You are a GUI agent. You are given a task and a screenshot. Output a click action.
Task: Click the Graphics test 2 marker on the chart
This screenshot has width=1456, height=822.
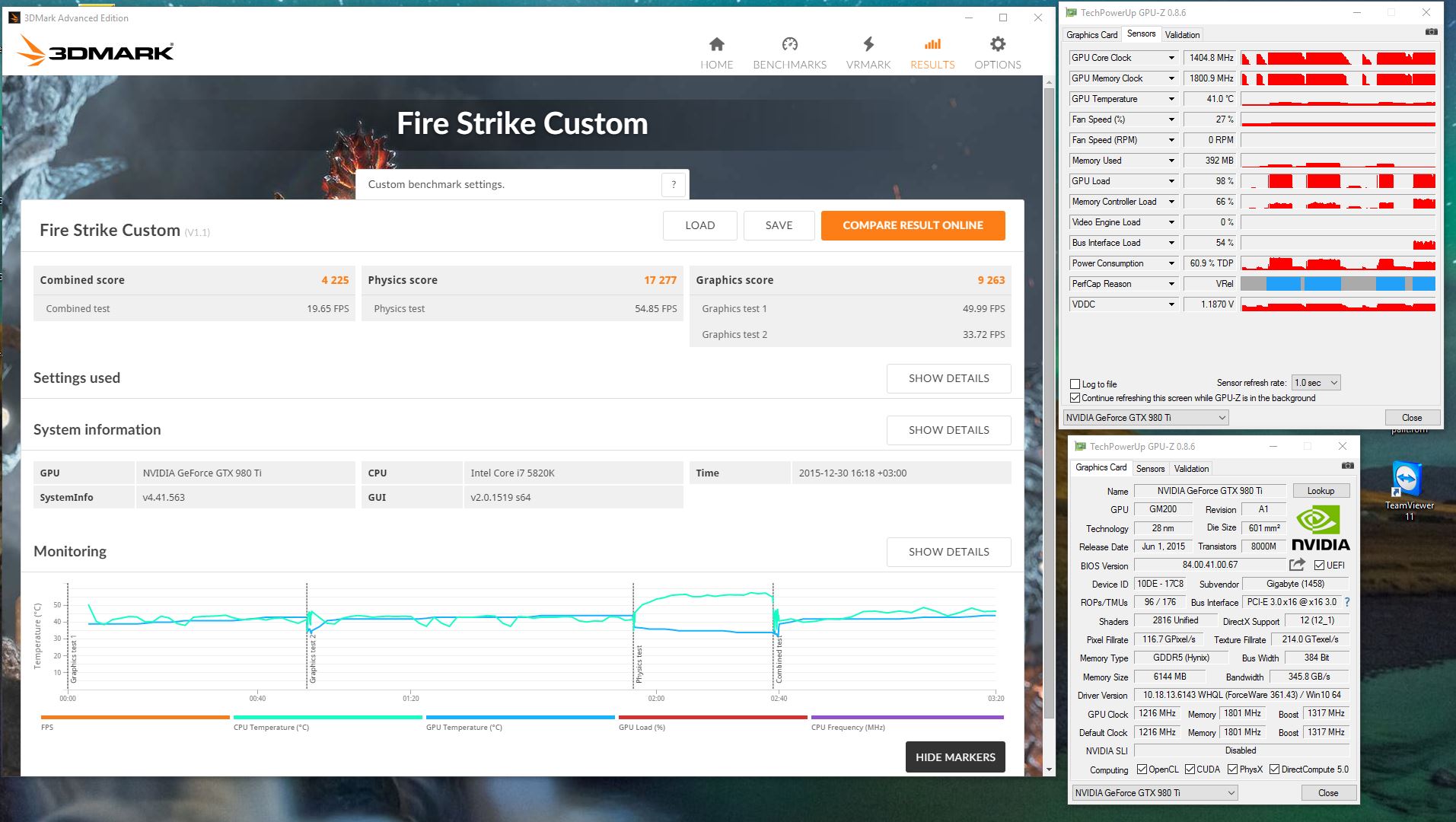[312, 658]
